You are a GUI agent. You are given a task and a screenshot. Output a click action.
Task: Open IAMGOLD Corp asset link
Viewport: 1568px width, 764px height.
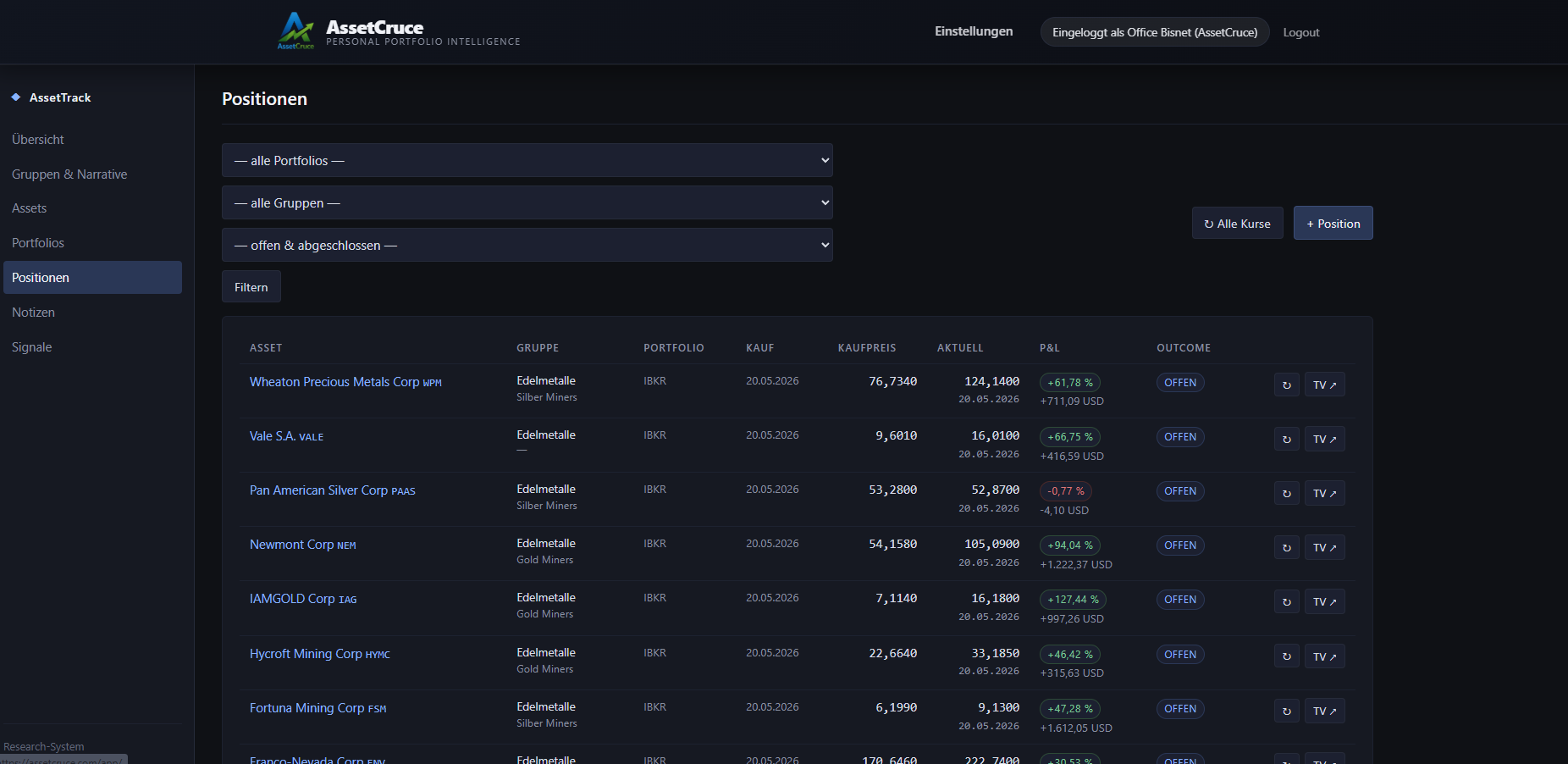pos(303,599)
